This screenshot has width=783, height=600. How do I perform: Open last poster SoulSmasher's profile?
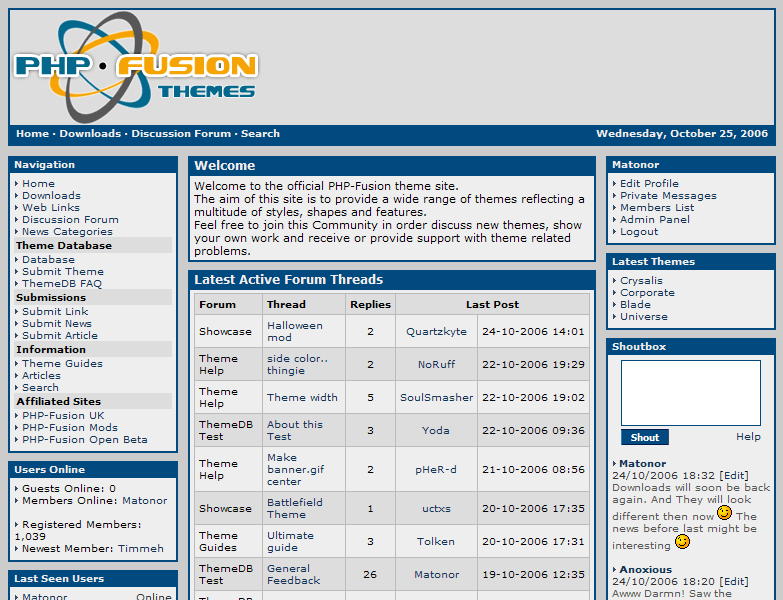click(x=436, y=397)
